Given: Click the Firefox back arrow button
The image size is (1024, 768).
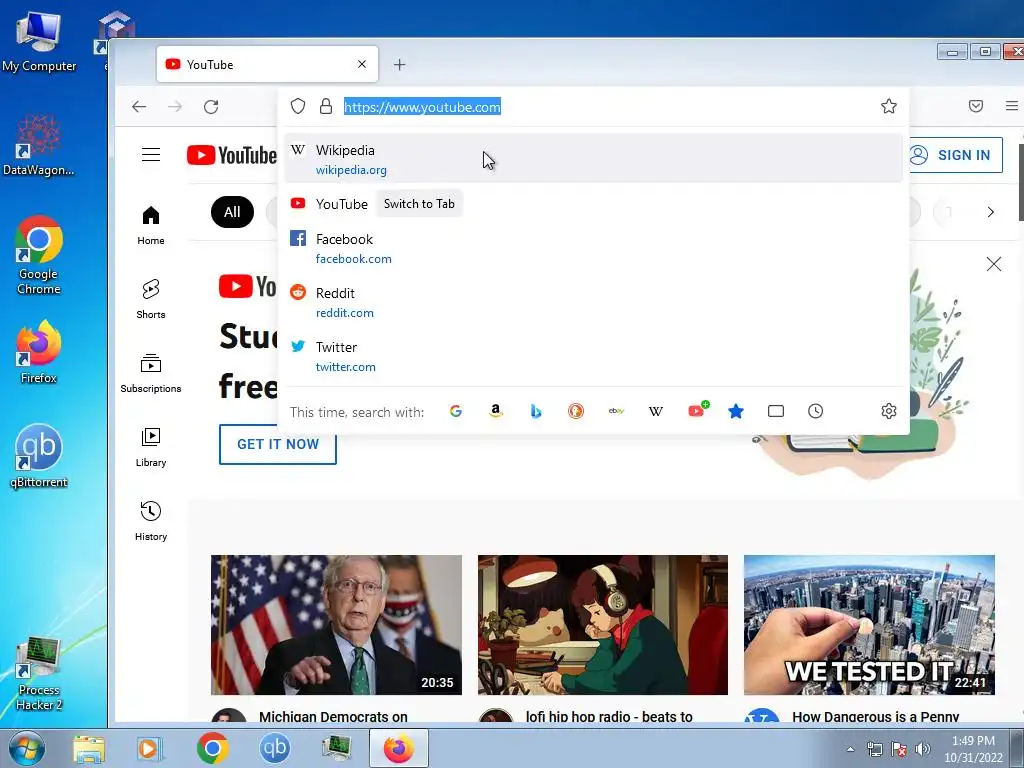Looking at the screenshot, I should tap(139, 106).
